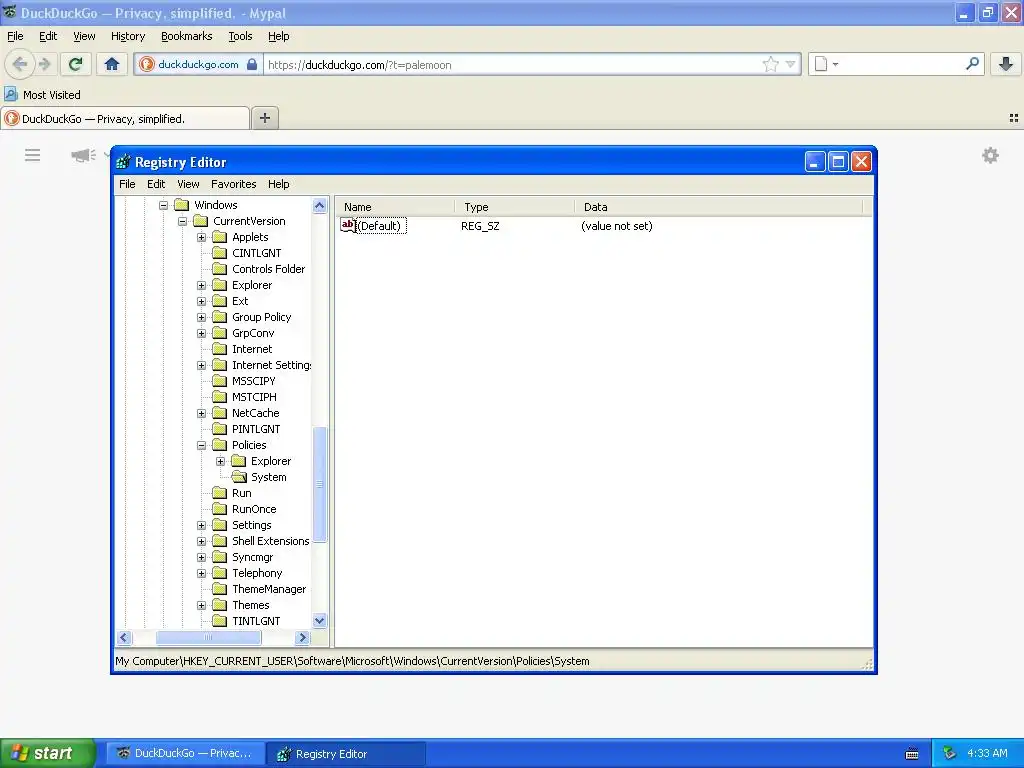
Task: Open the browser Bookmarks menu
Action: click(187, 36)
